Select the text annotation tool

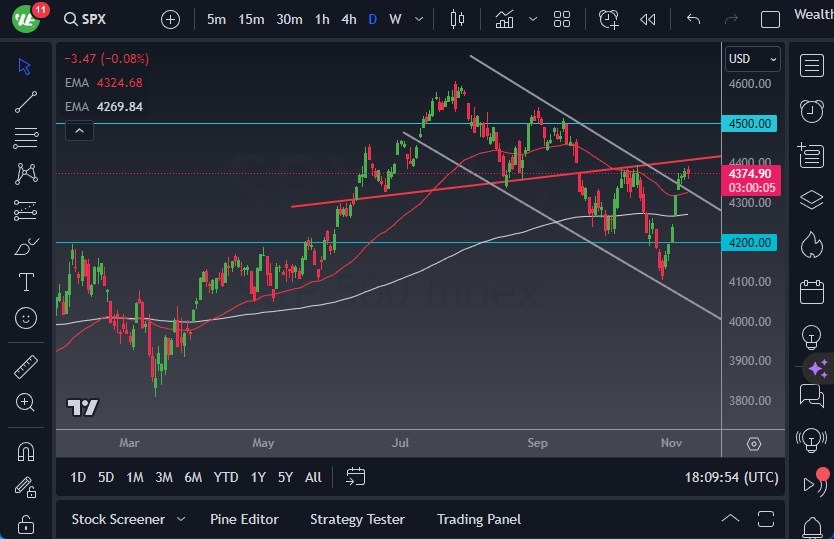coord(26,282)
